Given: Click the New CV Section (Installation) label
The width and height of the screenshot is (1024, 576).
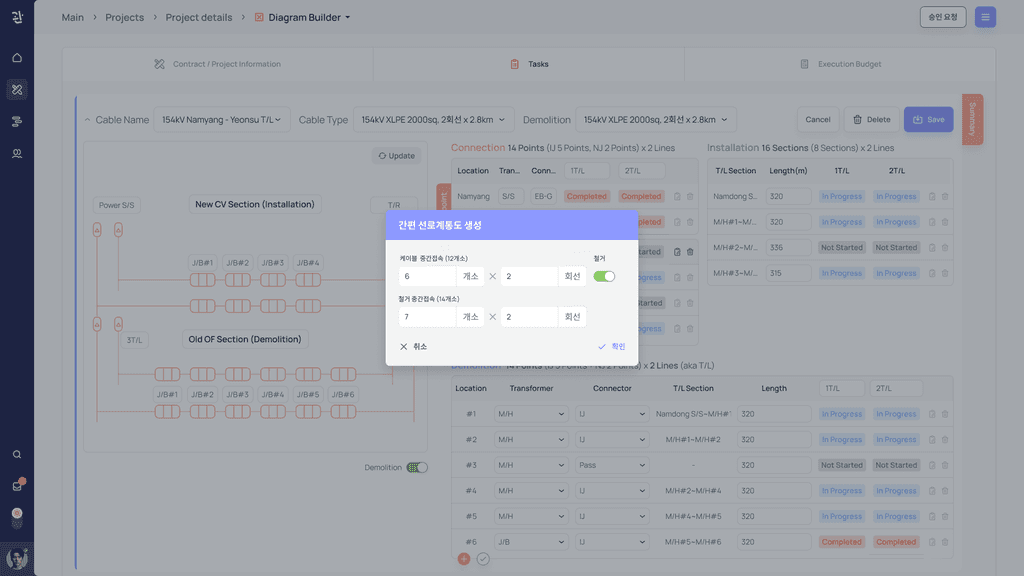Looking at the screenshot, I should 255,204.
